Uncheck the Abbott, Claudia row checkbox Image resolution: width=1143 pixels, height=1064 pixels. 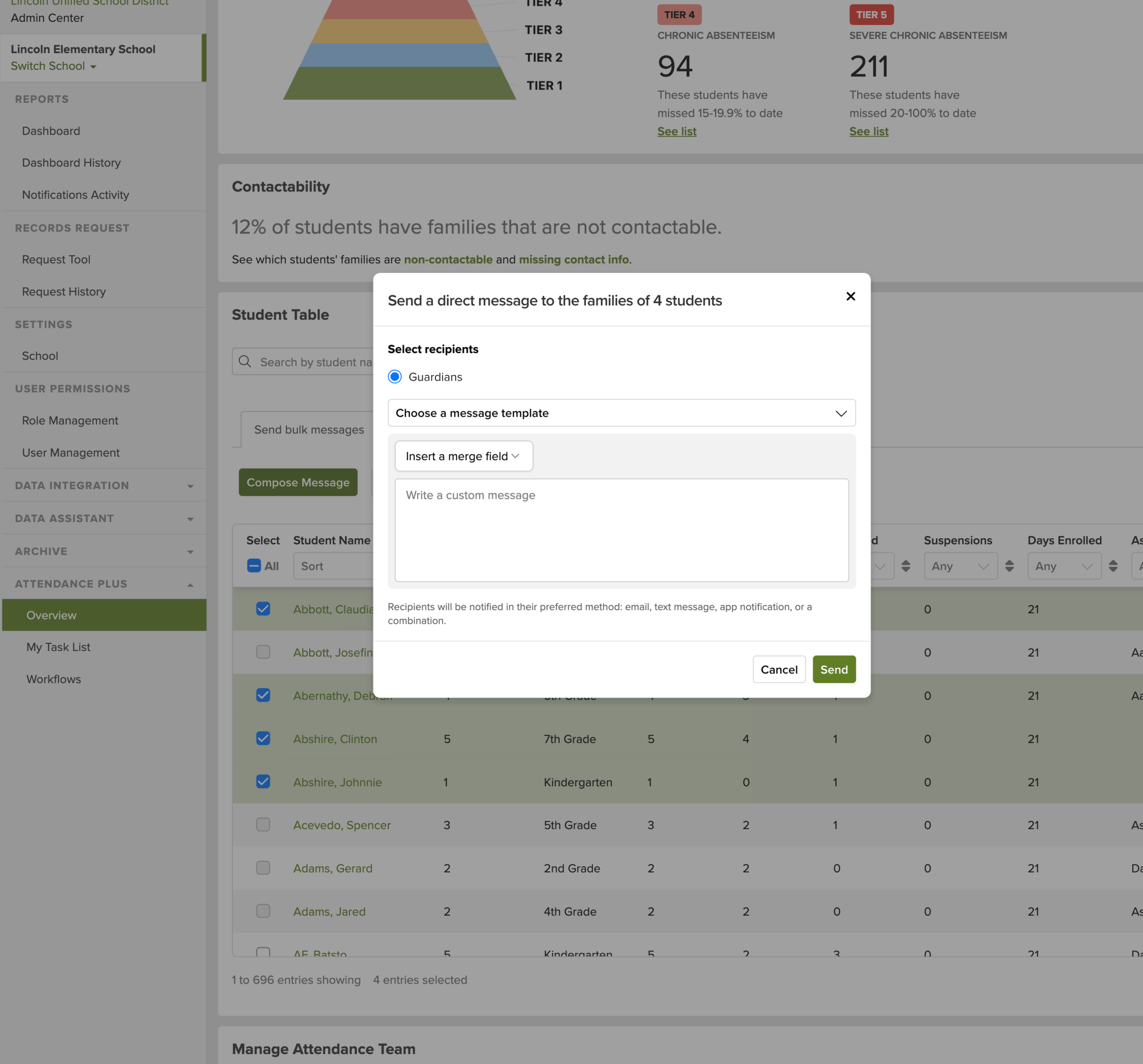[x=263, y=609]
